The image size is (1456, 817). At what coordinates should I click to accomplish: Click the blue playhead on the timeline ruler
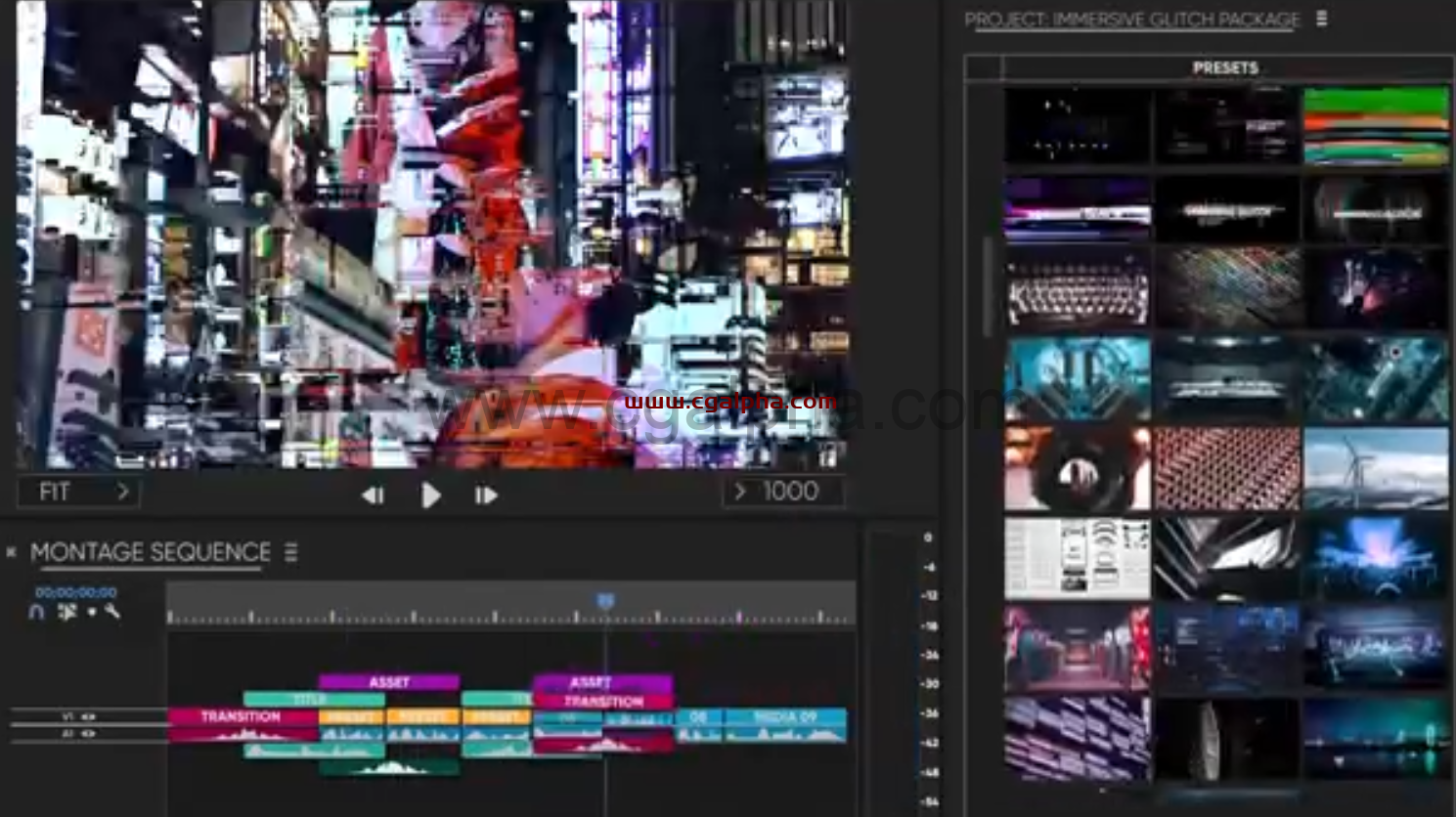(x=605, y=601)
